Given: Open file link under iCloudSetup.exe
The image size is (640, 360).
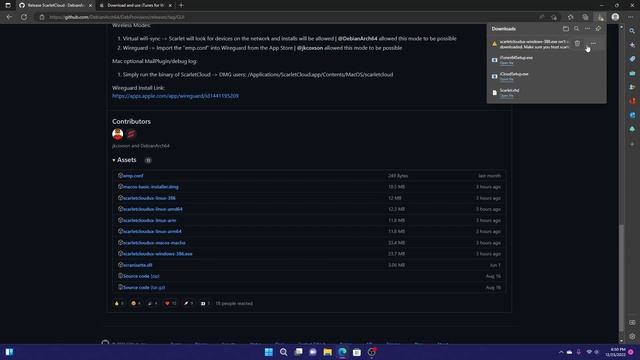Looking at the screenshot, I should coord(507,79).
